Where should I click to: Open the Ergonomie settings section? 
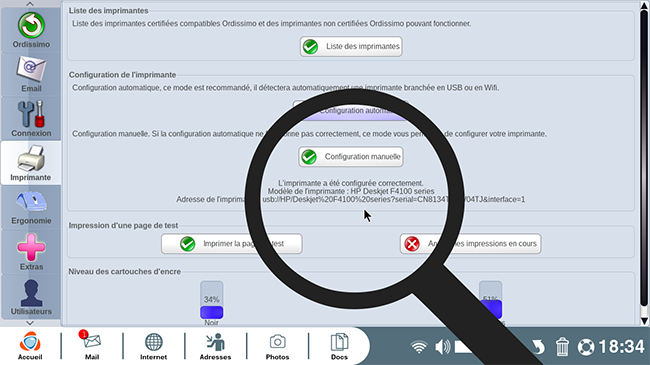(31, 207)
